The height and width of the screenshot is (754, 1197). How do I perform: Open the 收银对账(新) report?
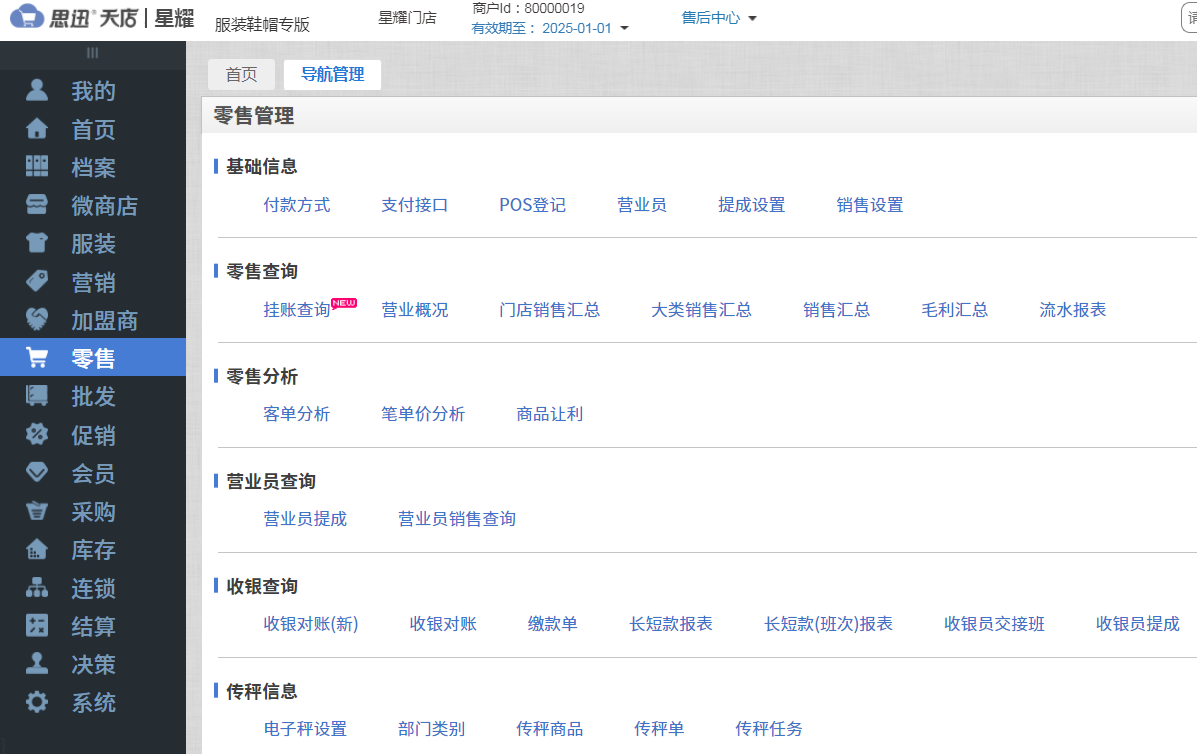[x=311, y=623]
